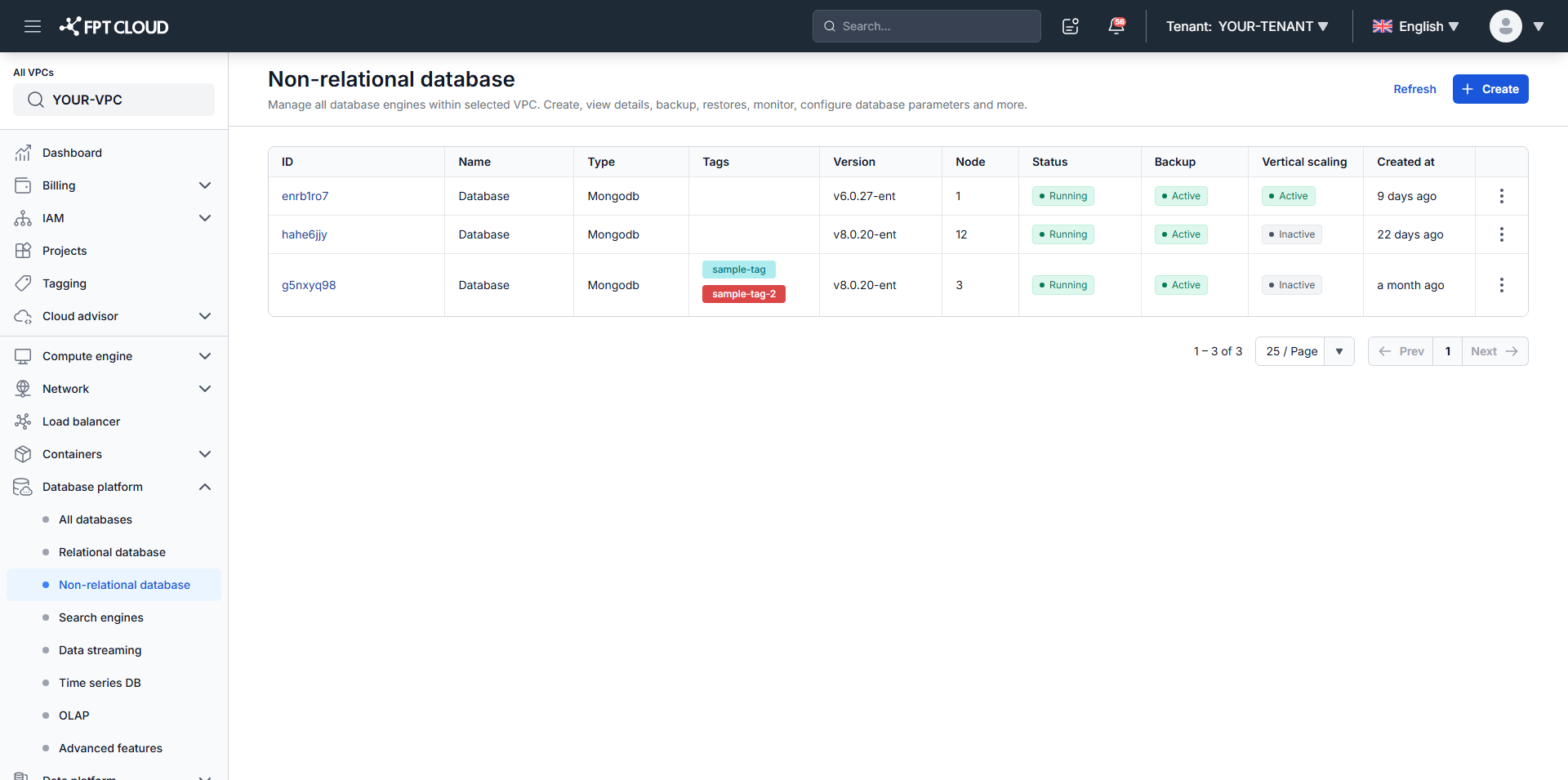Open the 25 / Page size dropdown
Viewport: 1568px width, 780px height.
pos(1304,351)
